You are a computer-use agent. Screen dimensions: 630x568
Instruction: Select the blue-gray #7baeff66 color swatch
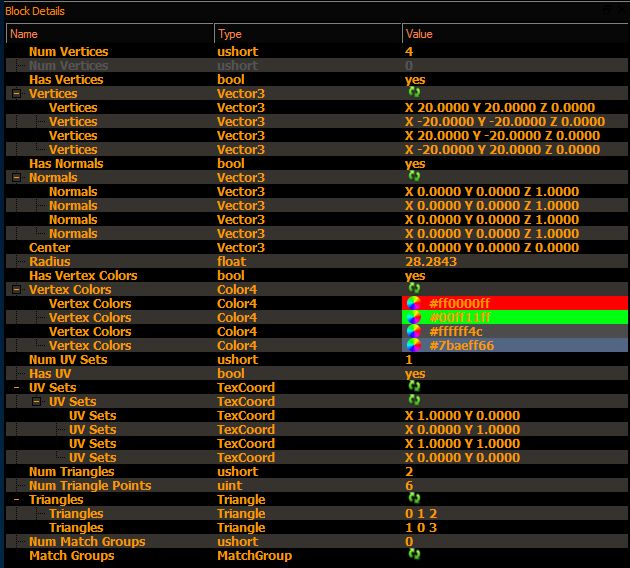click(x=515, y=345)
